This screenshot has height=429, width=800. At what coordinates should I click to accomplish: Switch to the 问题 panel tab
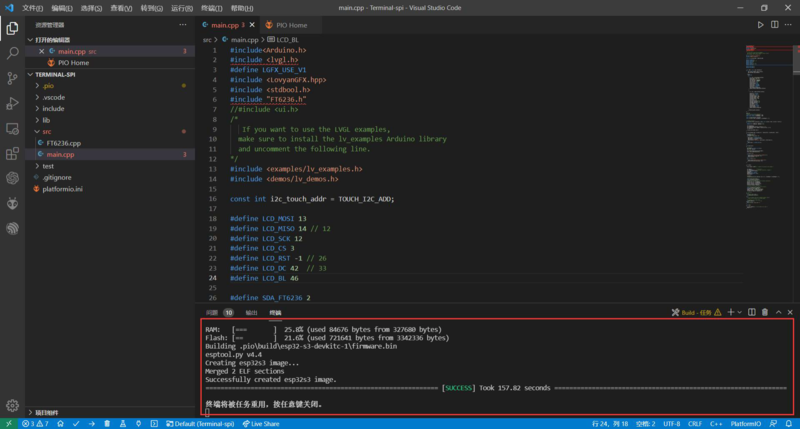coord(212,312)
